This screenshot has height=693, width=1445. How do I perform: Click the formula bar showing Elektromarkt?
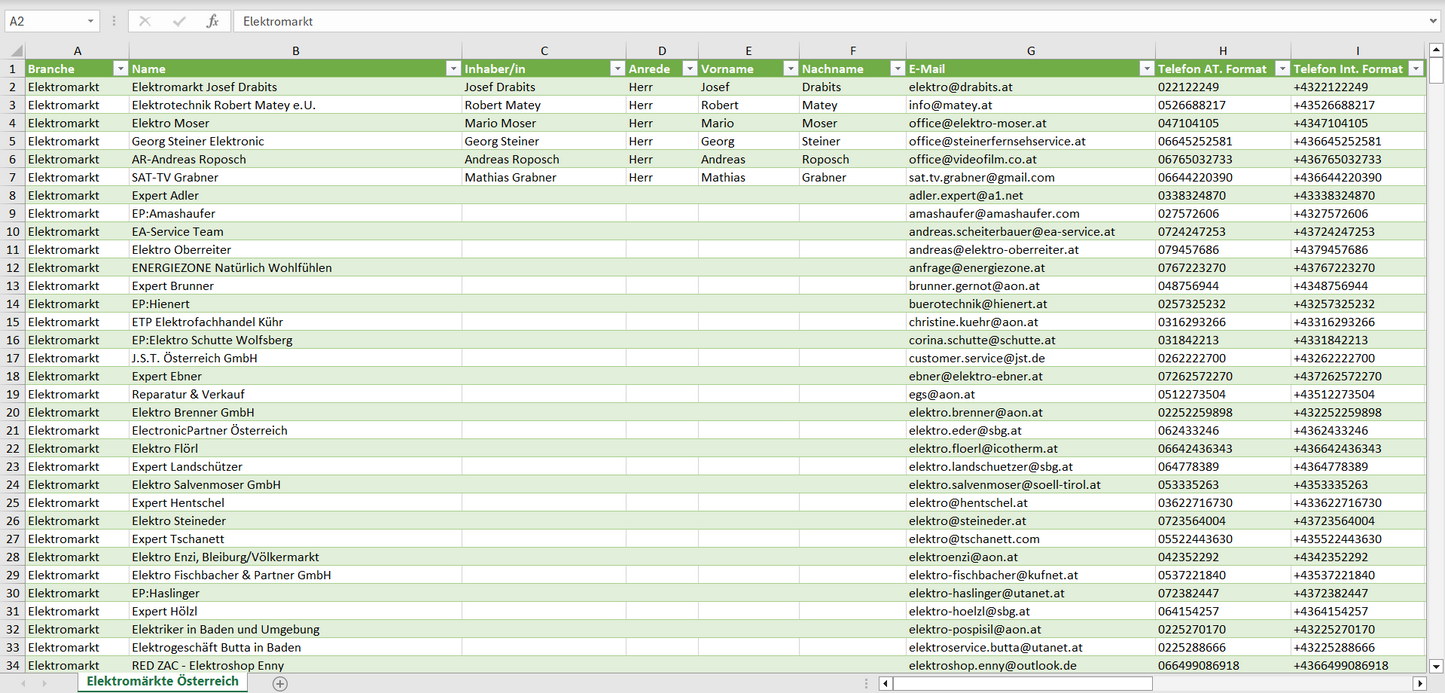coord(800,21)
